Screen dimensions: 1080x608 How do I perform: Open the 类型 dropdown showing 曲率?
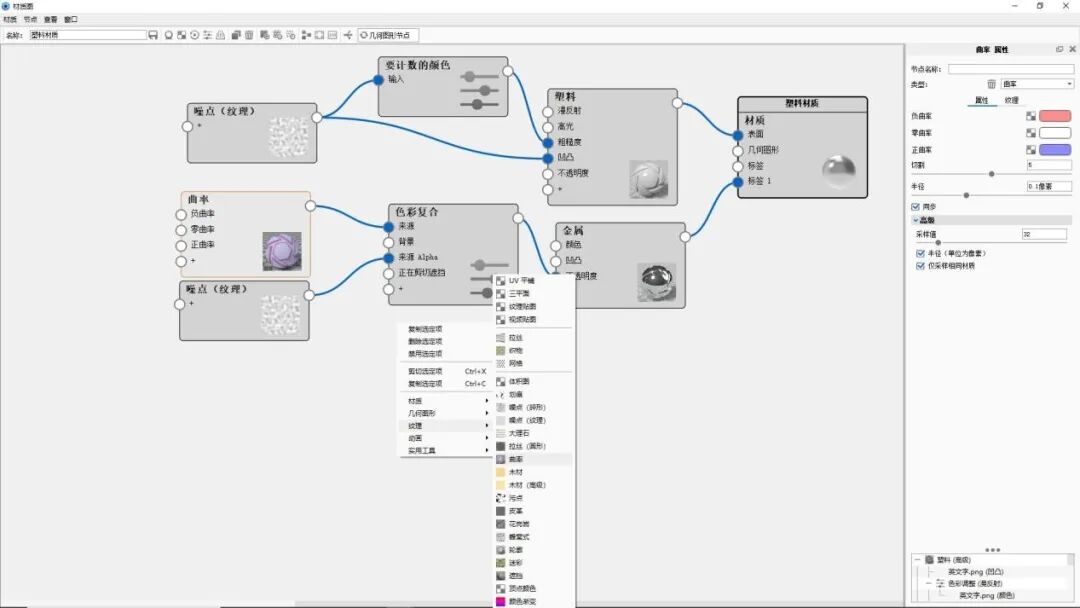pyautogui.click(x=1037, y=84)
